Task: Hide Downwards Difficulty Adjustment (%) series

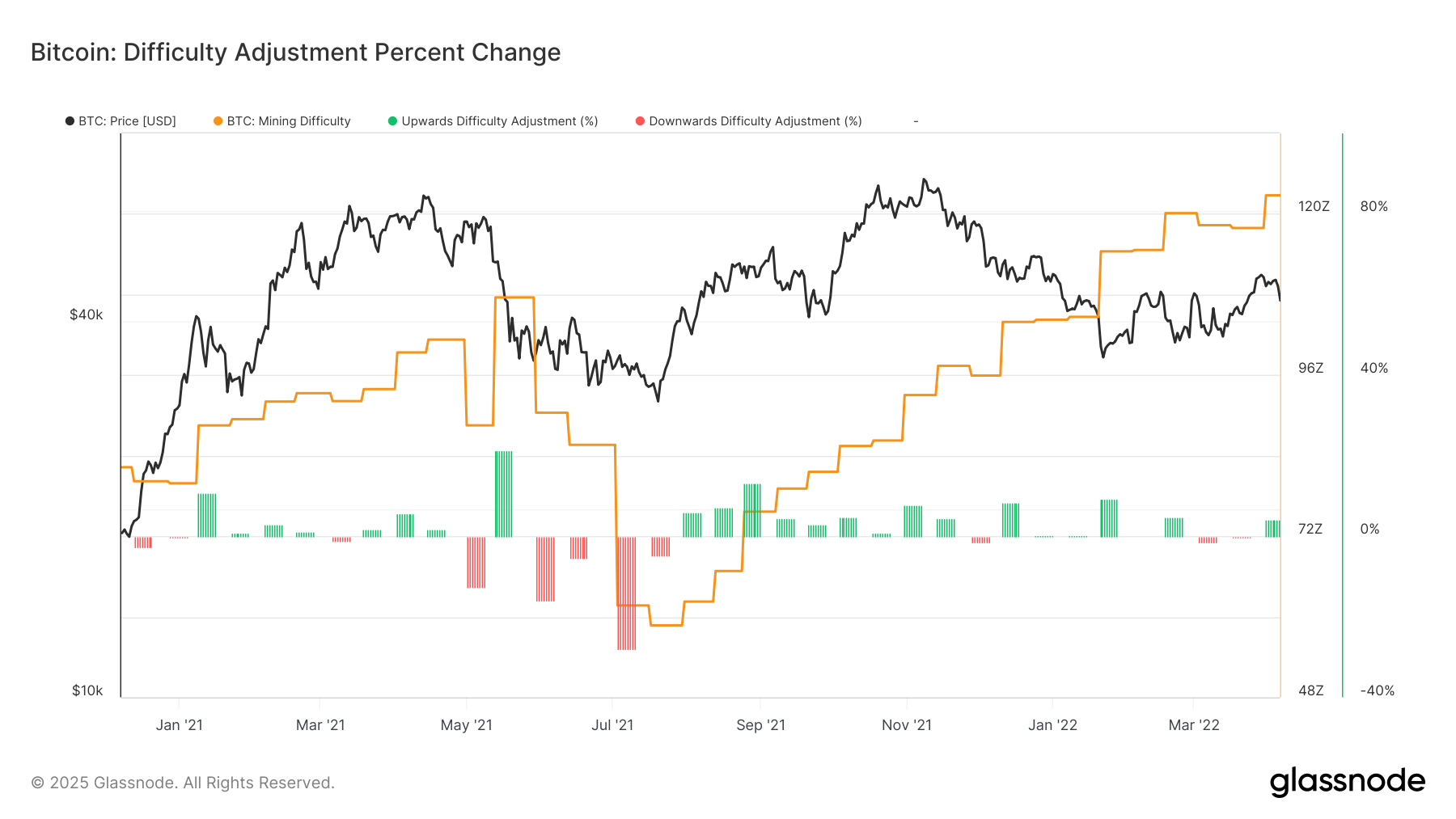Action: coord(755,121)
